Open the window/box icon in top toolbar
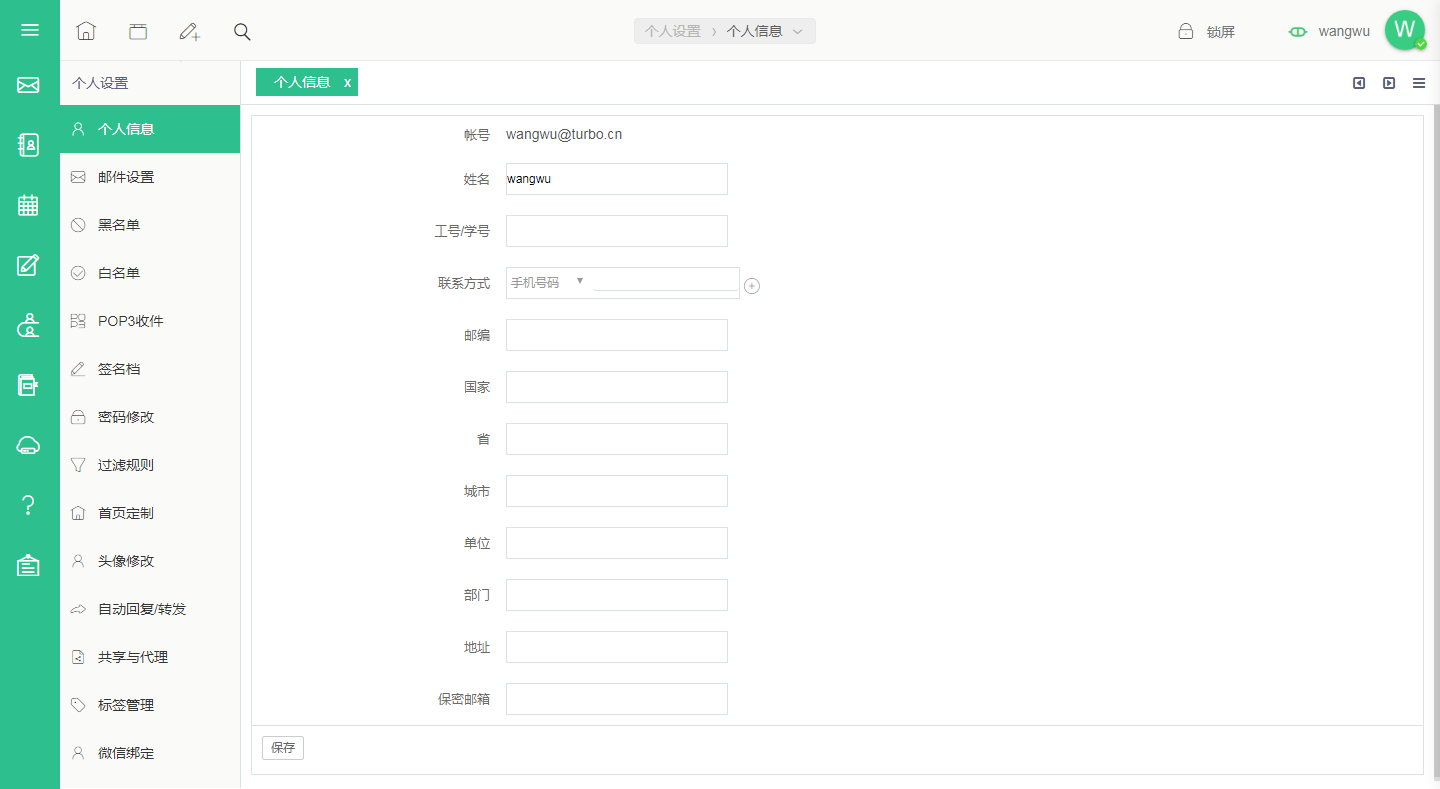The height and width of the screenshot is (789, 1440). tap(138, 31)
